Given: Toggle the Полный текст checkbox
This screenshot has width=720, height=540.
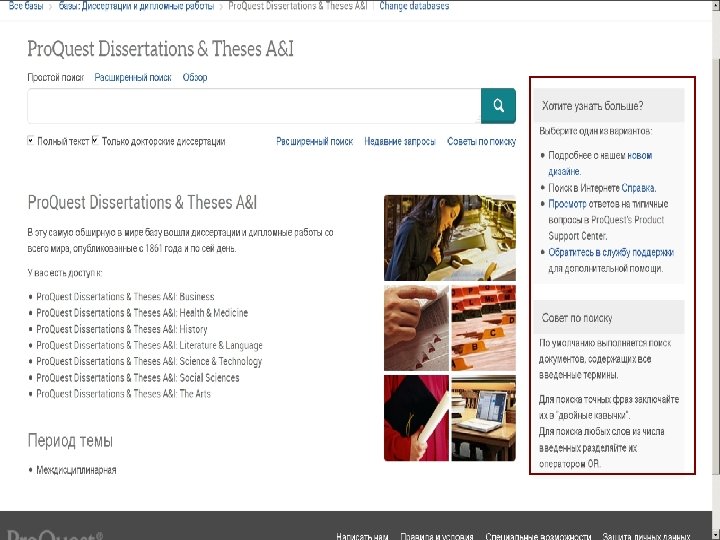Looking at the screenshot, I should coord(30,141).
